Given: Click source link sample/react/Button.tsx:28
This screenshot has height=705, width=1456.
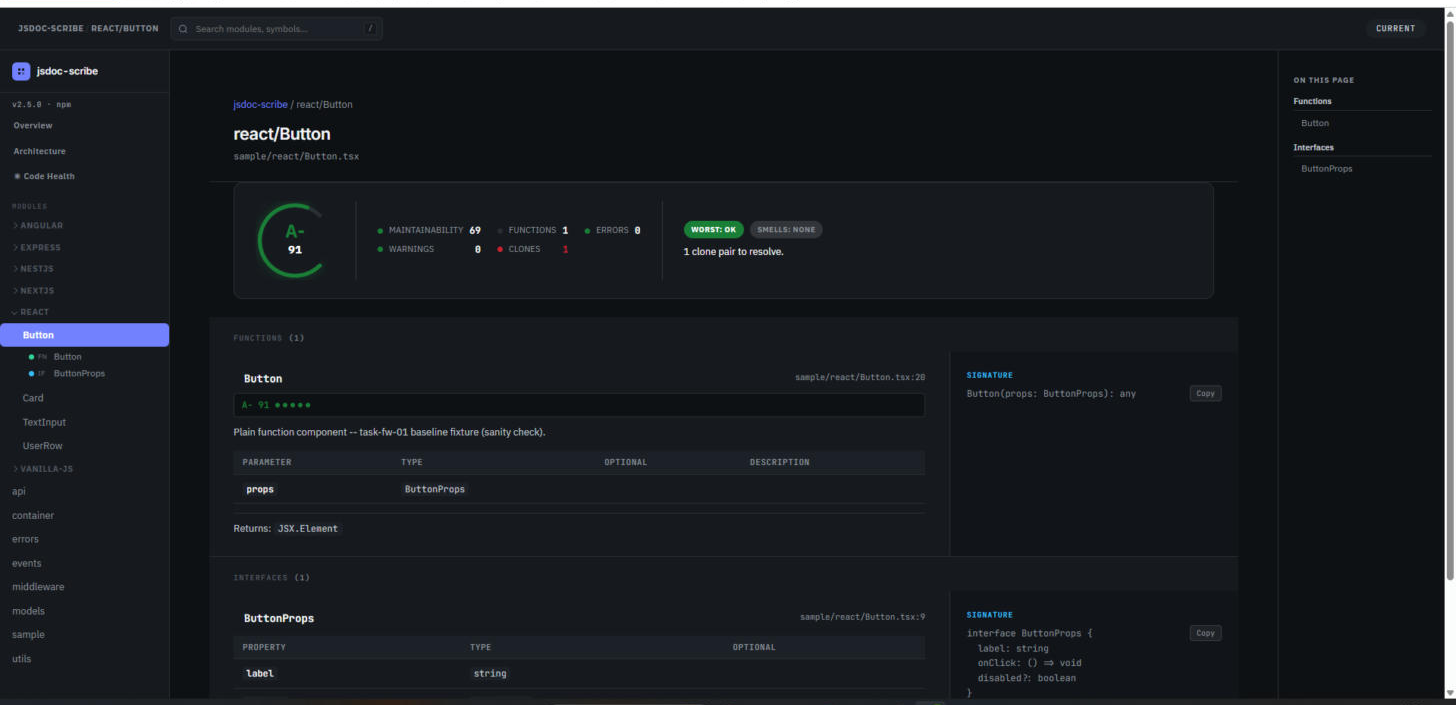Looking at the screenshot, I should pos(860,378).
